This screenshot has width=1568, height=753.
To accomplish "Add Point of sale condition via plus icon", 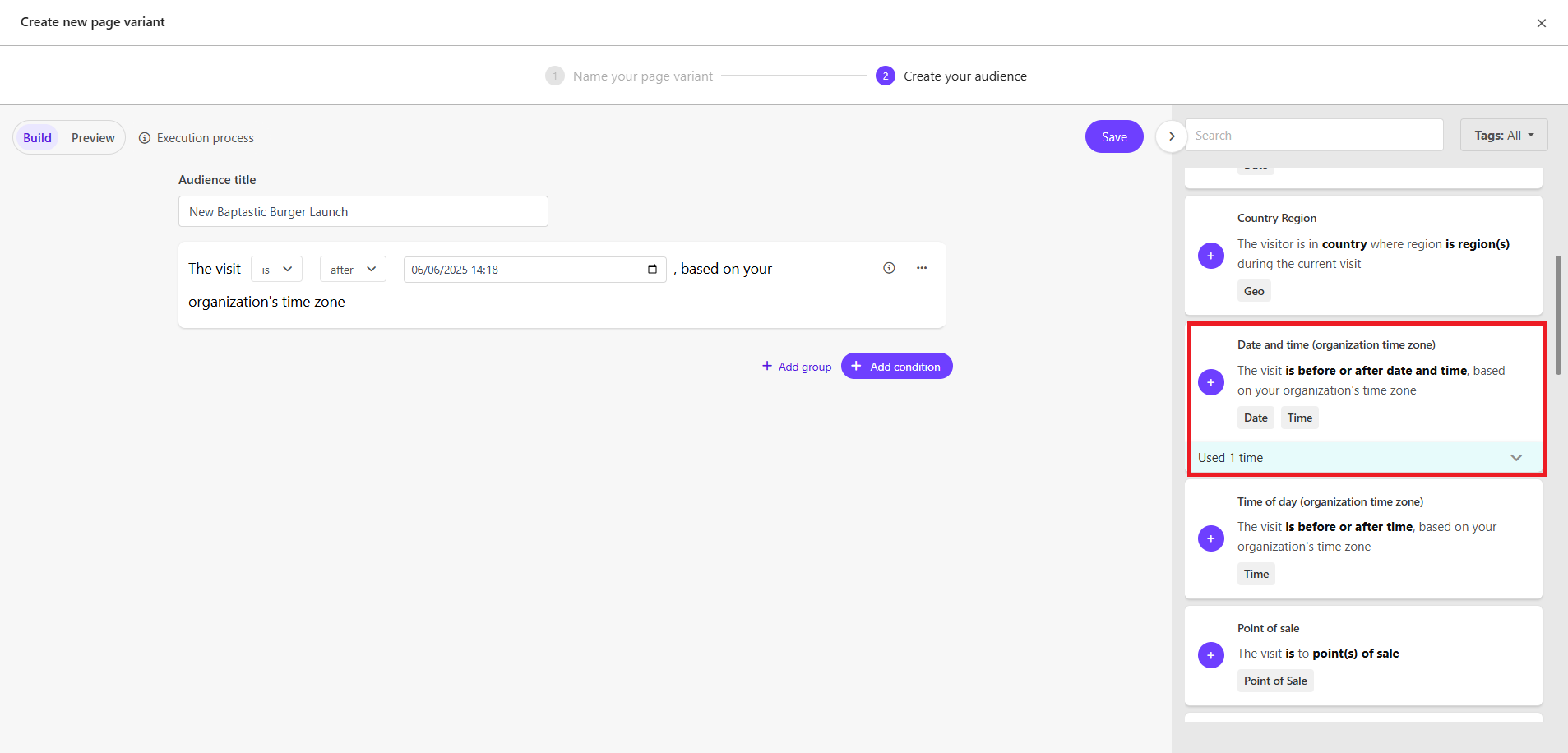I will tap(1210, 655).
